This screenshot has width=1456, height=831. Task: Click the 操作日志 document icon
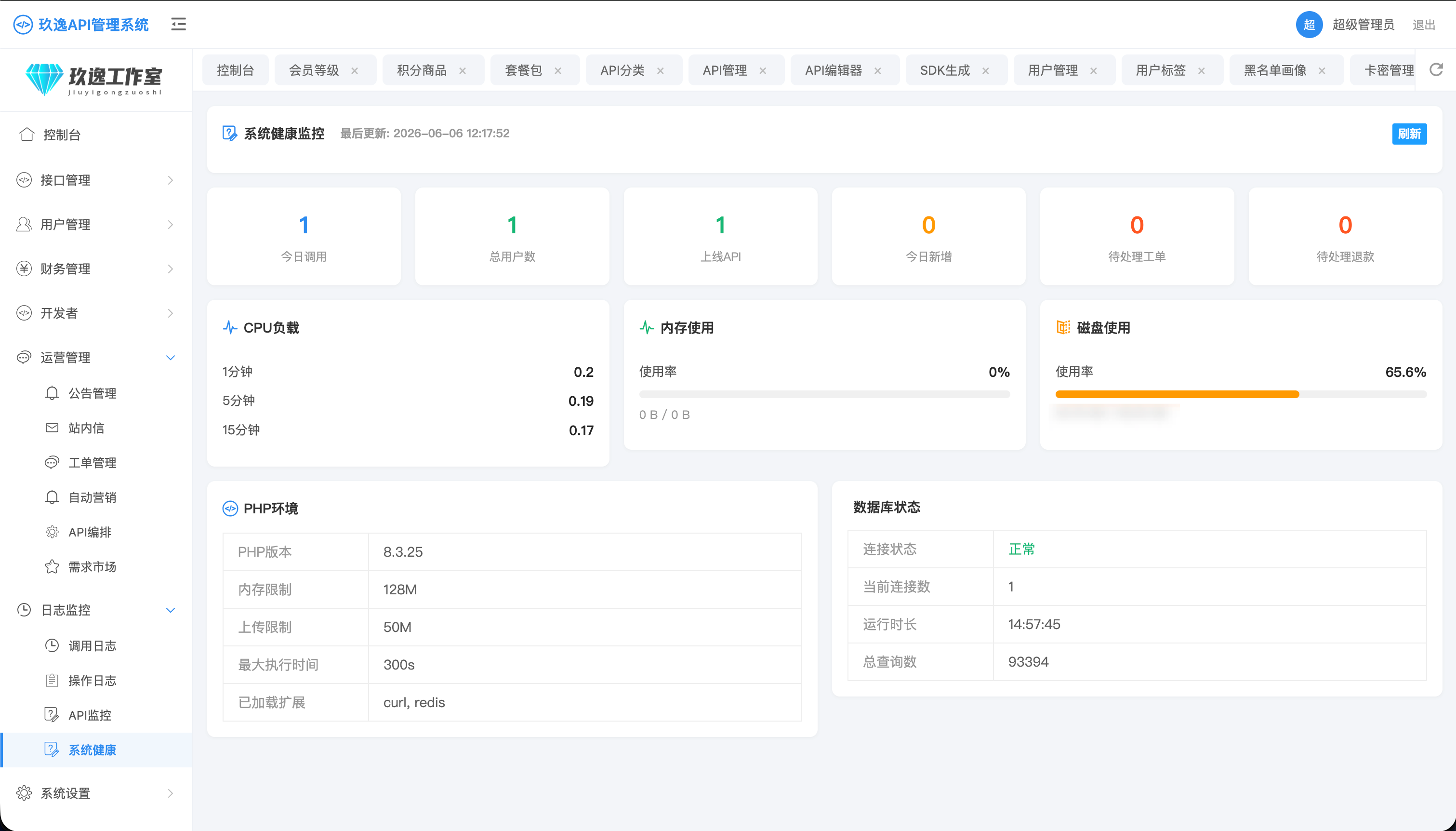point(52,680)
